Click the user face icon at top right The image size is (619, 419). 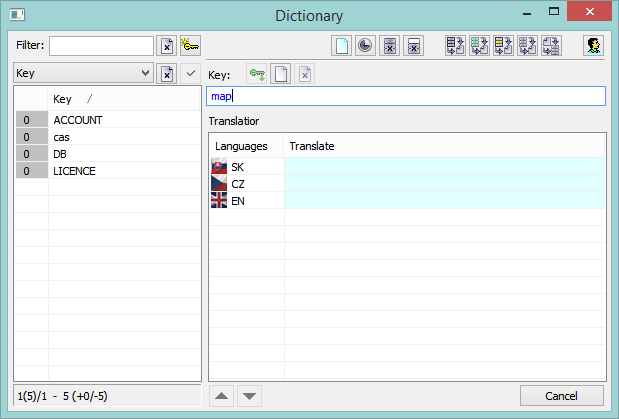click(x=594, y=46)
